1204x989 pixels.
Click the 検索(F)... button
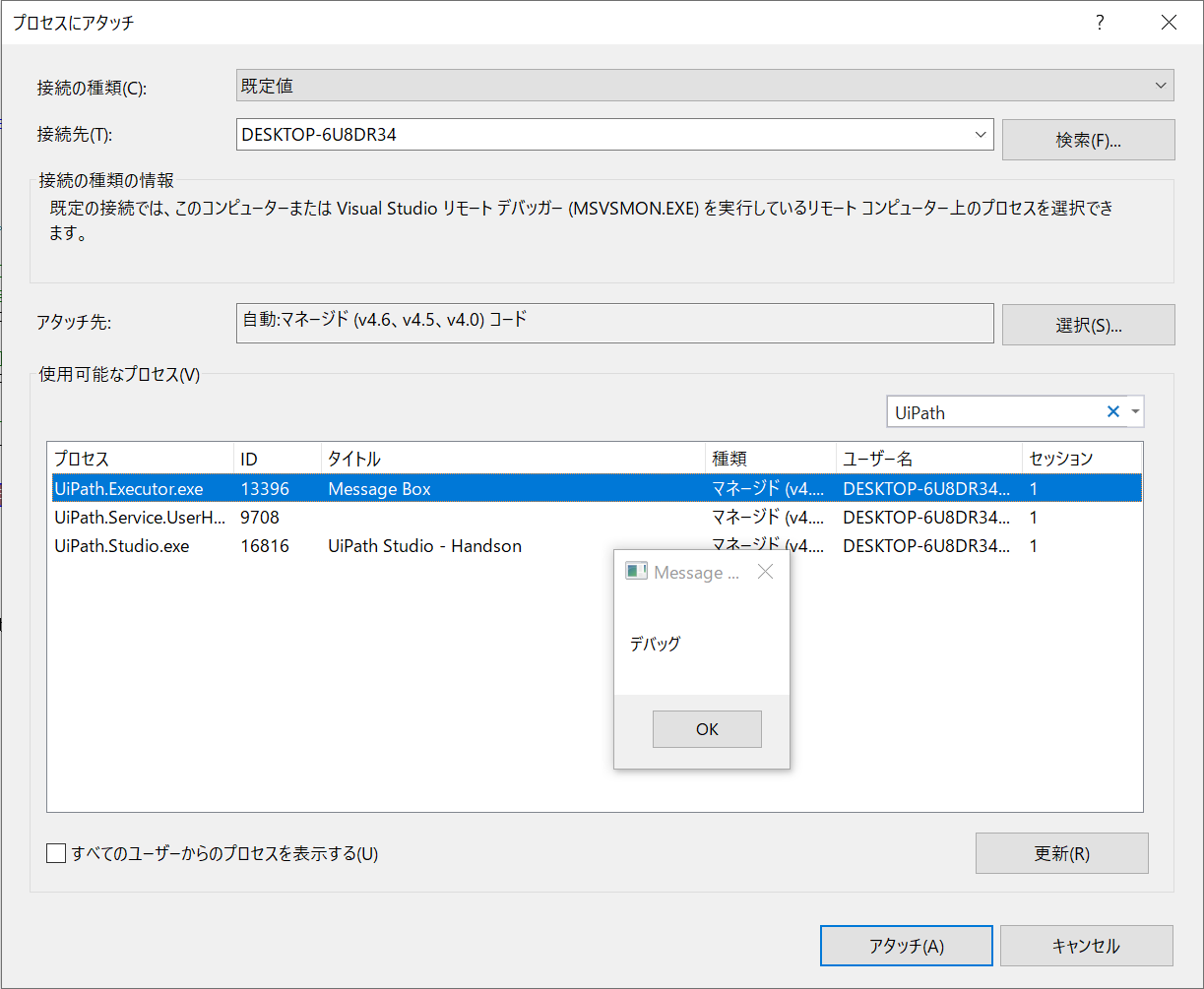[x=1088, y=140]
